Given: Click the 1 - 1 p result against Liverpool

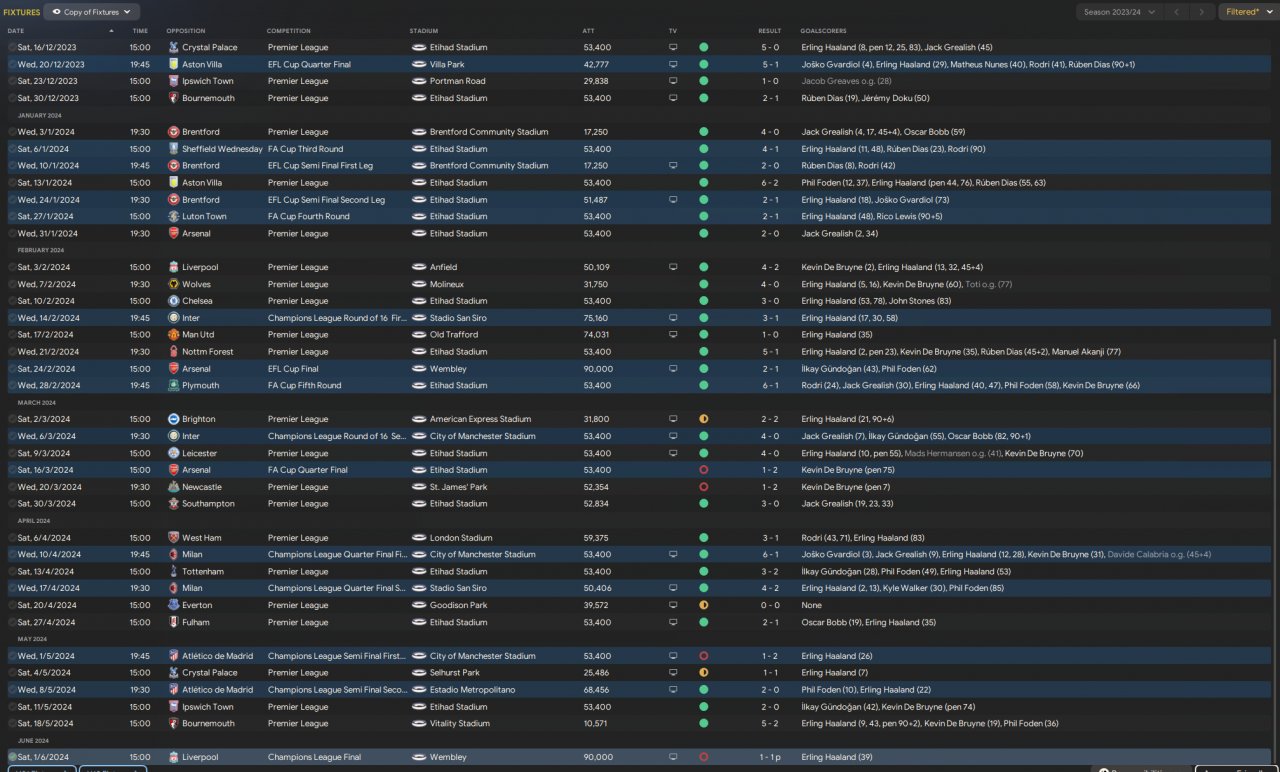Looking at the screenshot, I should 771,757.
